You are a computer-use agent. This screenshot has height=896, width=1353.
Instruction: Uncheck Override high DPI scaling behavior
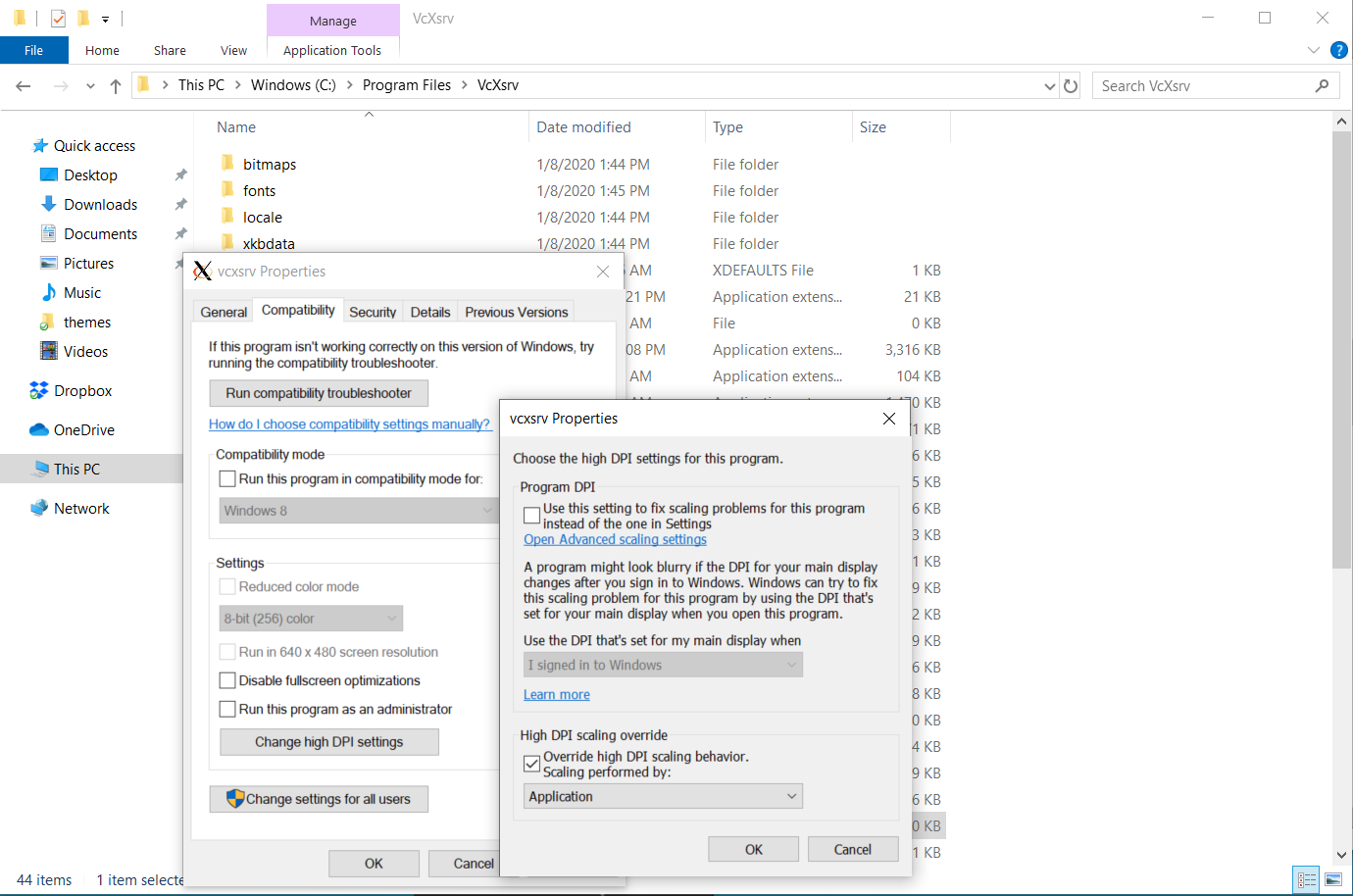point(532,764)
